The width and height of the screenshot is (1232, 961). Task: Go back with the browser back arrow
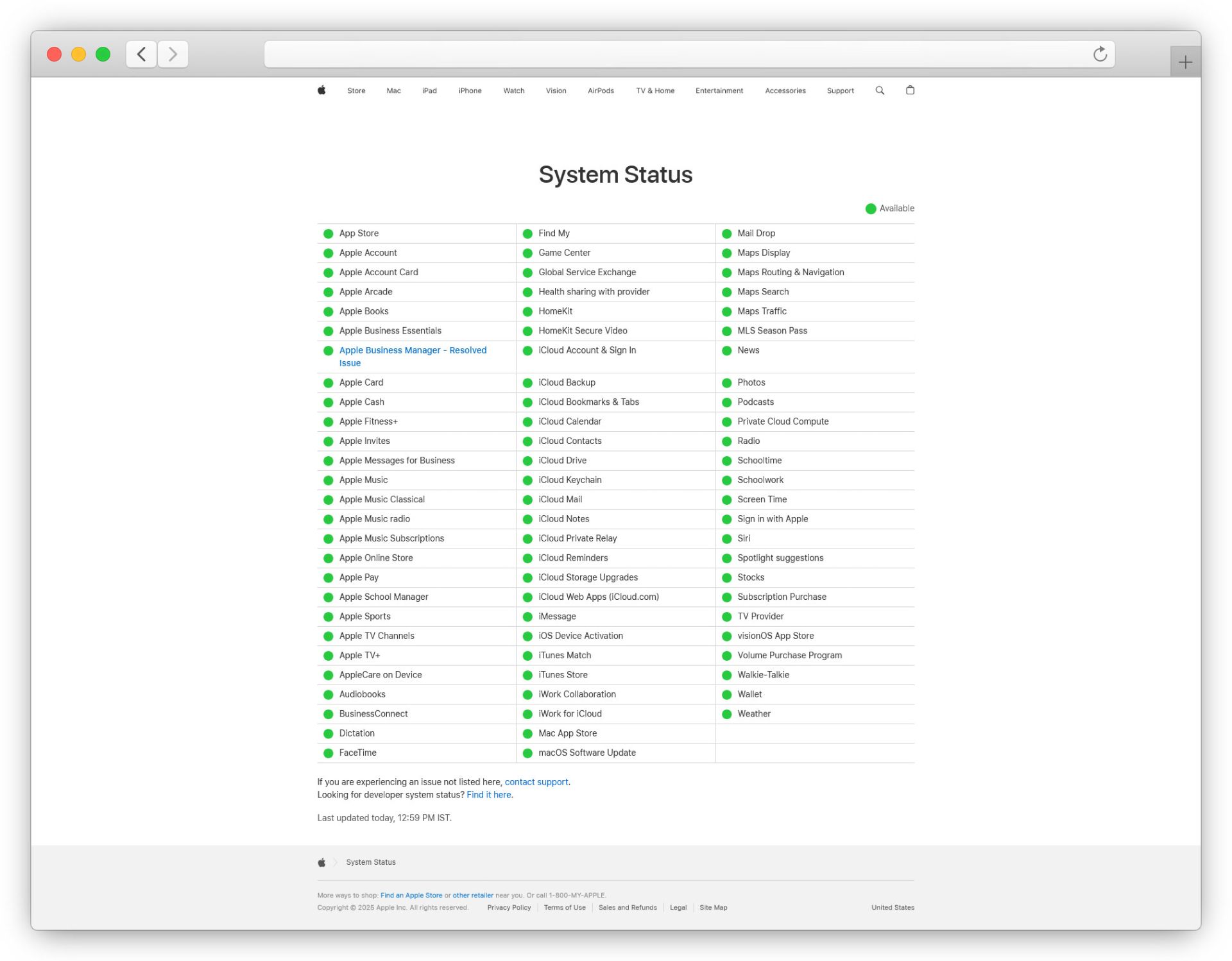[142, 54]
